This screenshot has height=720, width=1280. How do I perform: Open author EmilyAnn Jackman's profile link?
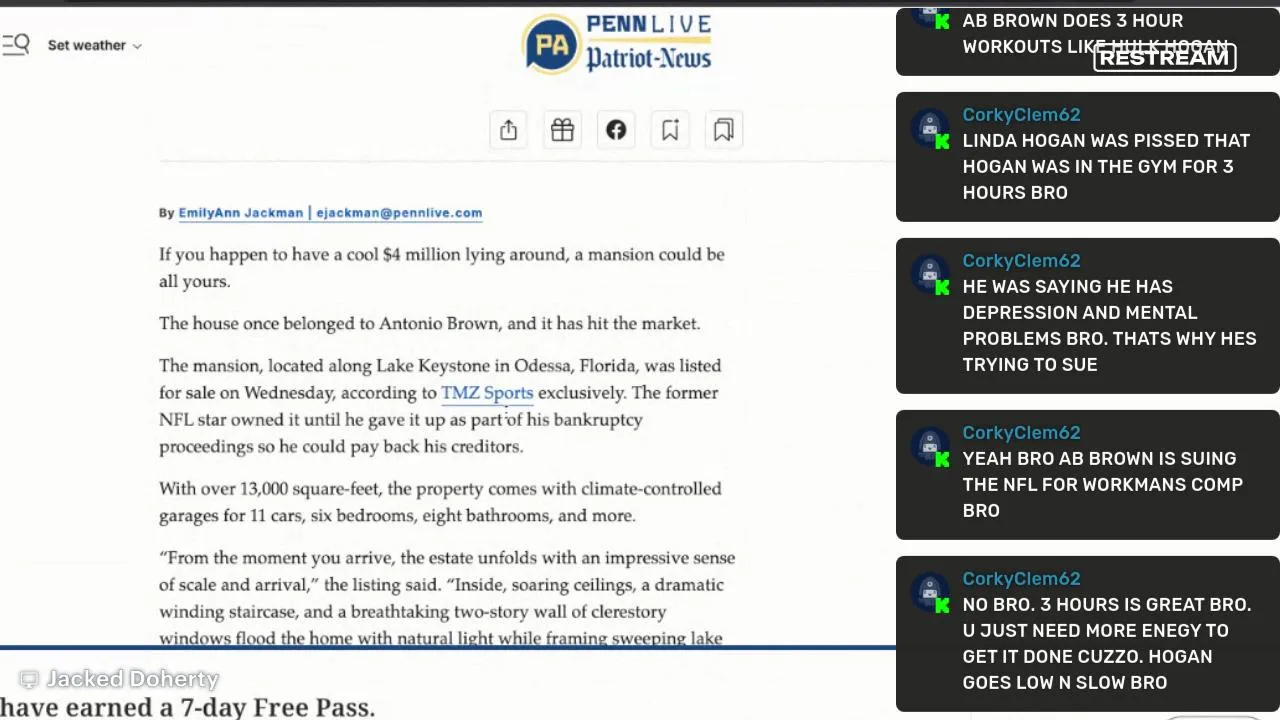pos(240,212)
